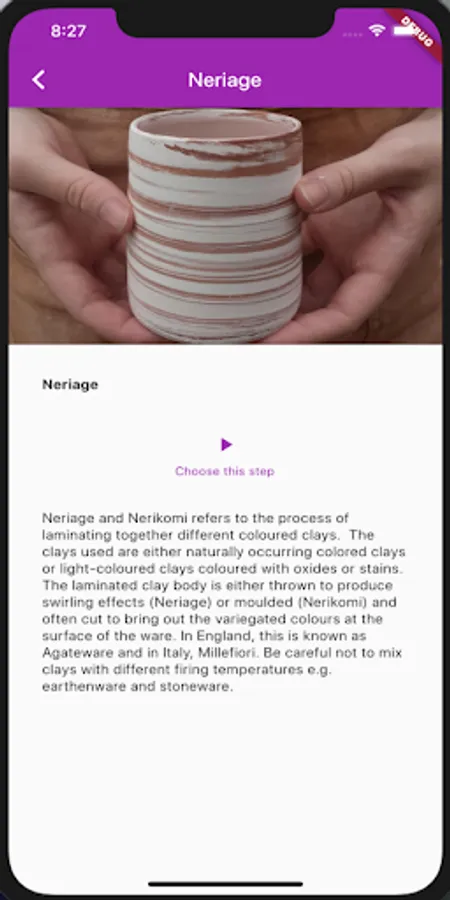Click the purple play triangle icon

[226, 444]
